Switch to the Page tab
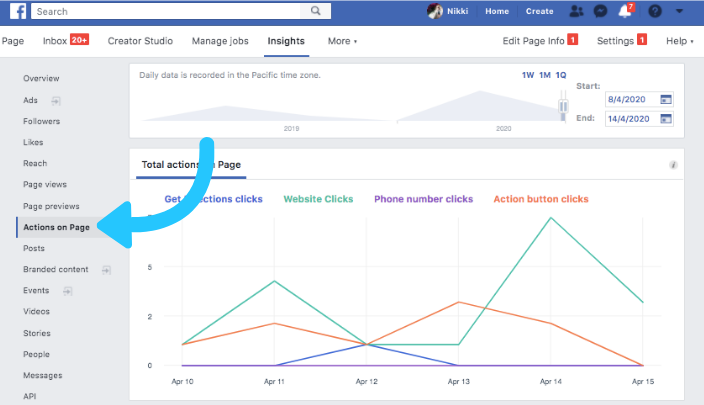 coord(13,41)
